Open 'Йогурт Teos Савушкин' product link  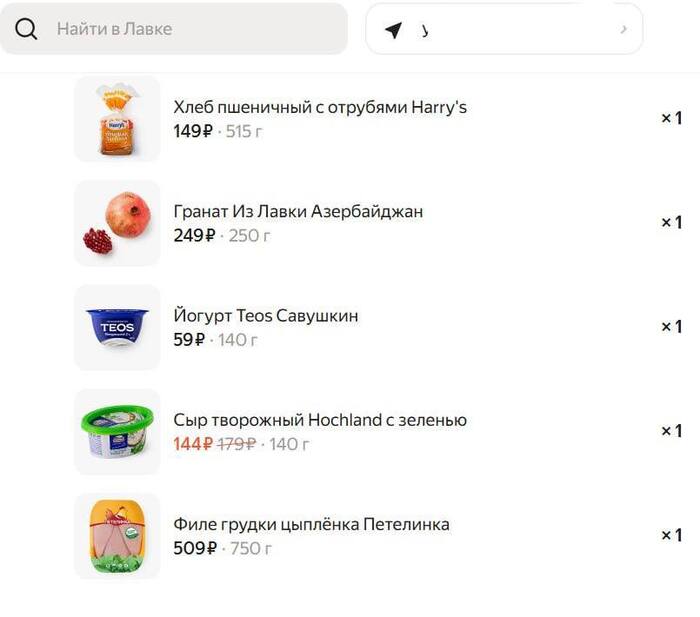click(266, 315)
